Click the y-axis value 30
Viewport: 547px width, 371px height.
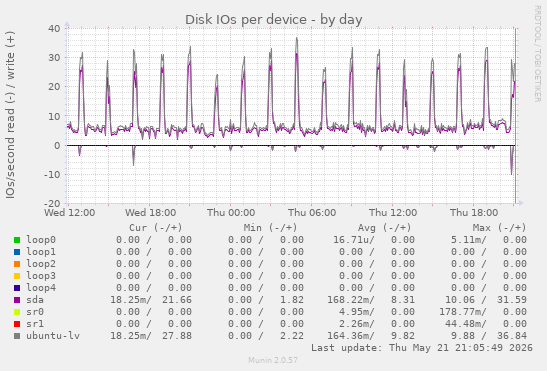54,58
